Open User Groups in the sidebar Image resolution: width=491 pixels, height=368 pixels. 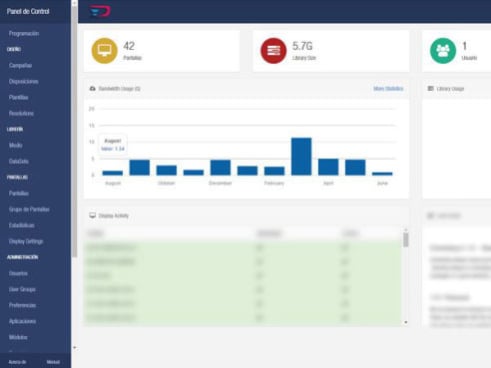[x=22, y=289]
